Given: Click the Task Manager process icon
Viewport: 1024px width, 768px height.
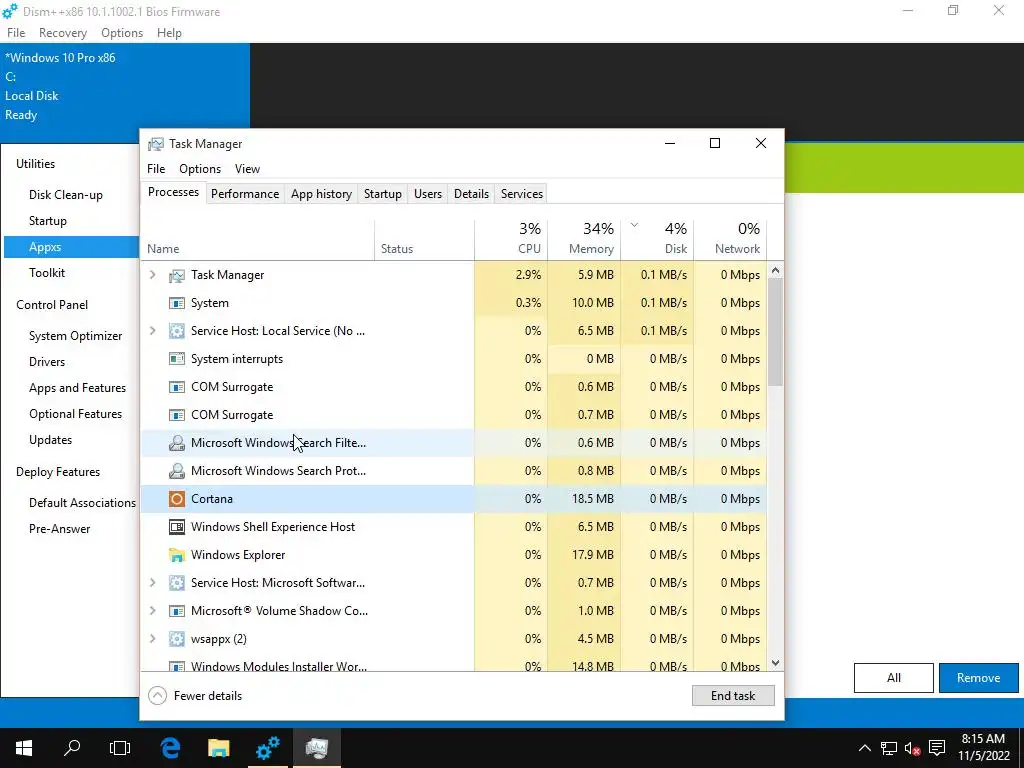Looking at the screenshot, I should coord(176,275).
